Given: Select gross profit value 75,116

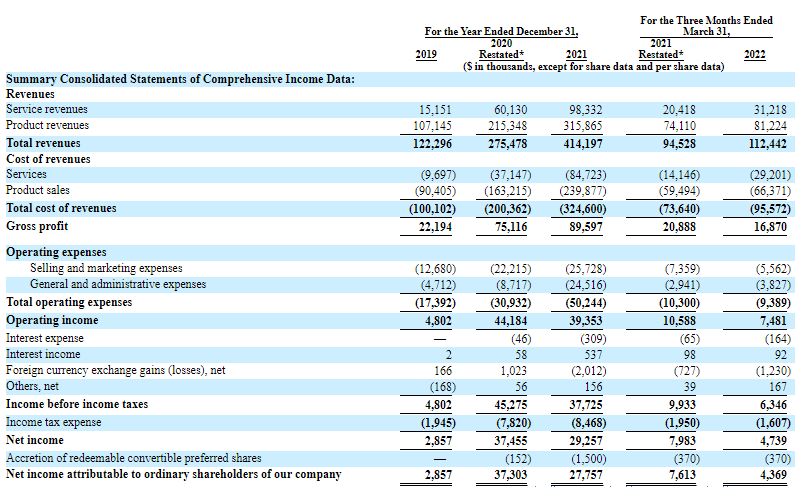Looking at the screenshot, I should click(x=511, y=227).
